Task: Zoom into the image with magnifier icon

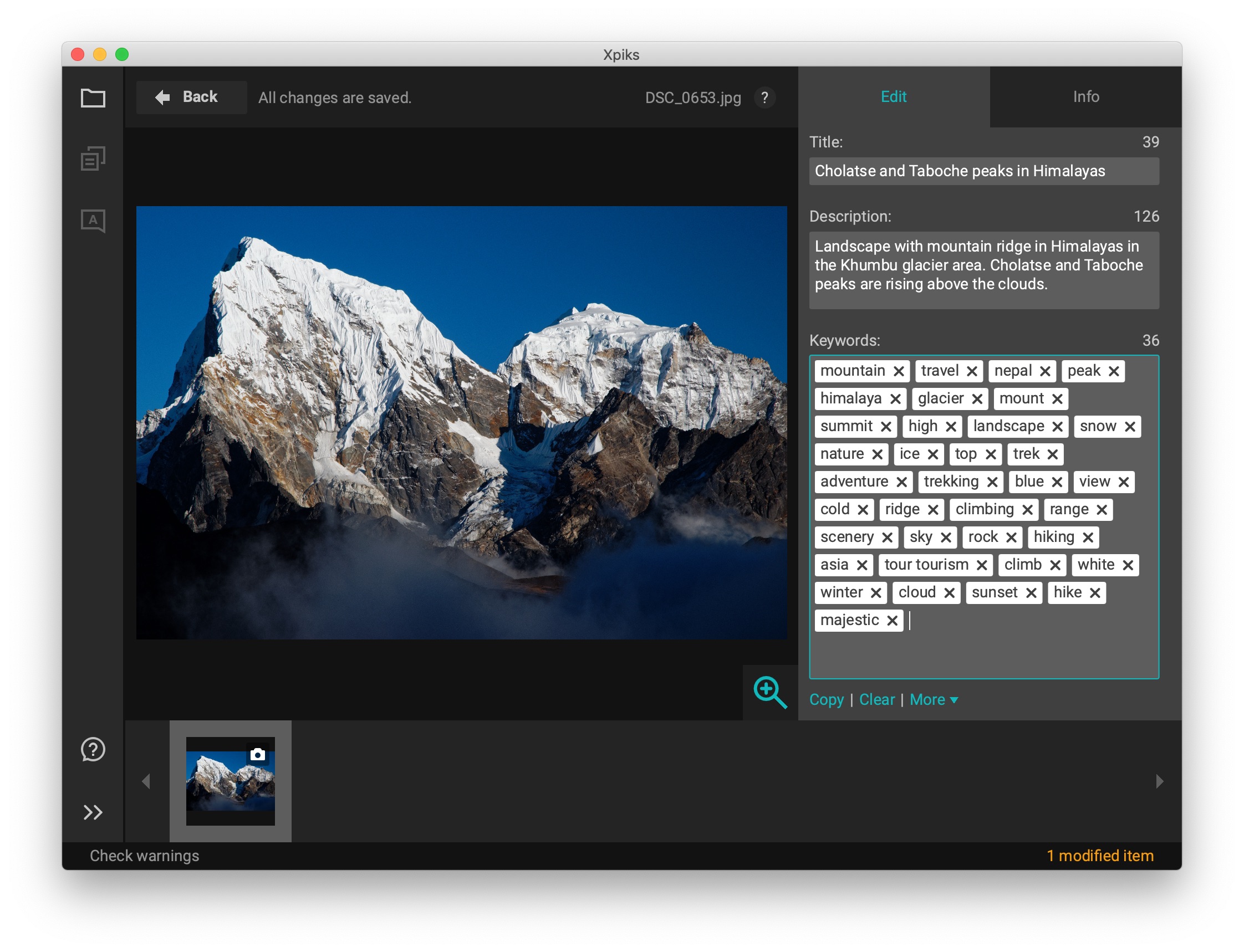Action: point(770,693)
